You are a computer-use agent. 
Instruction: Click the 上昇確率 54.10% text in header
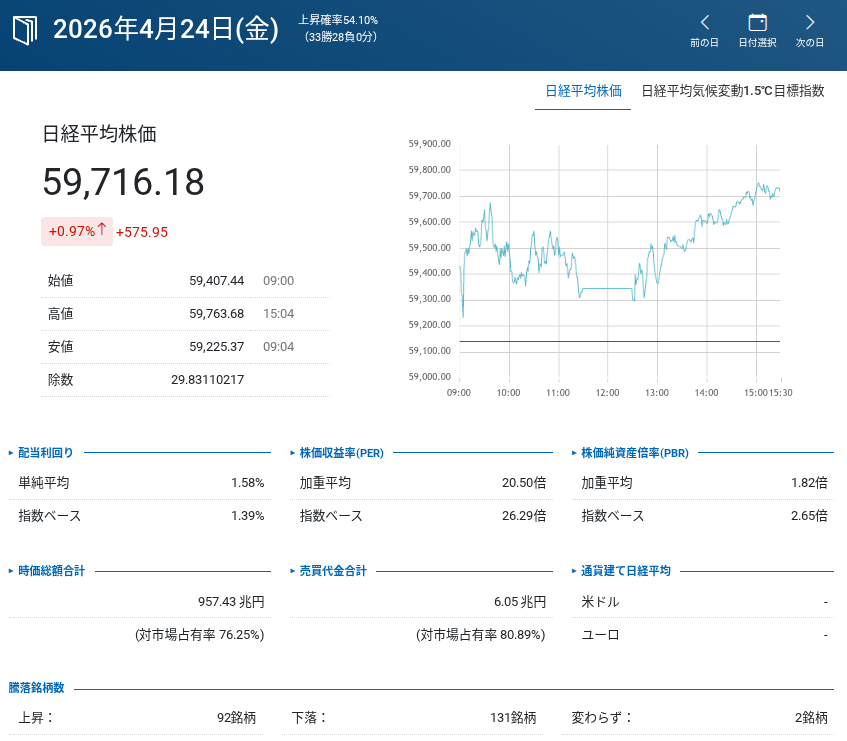click(x=338, y=20)
